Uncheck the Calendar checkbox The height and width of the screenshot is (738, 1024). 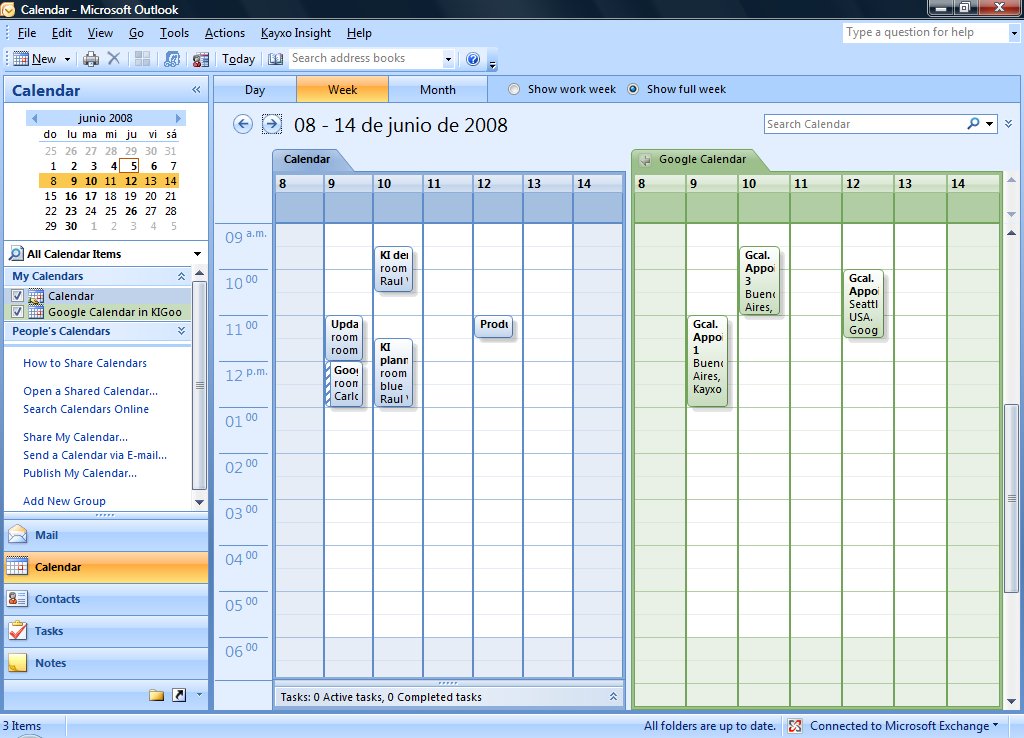click(18, 295)
